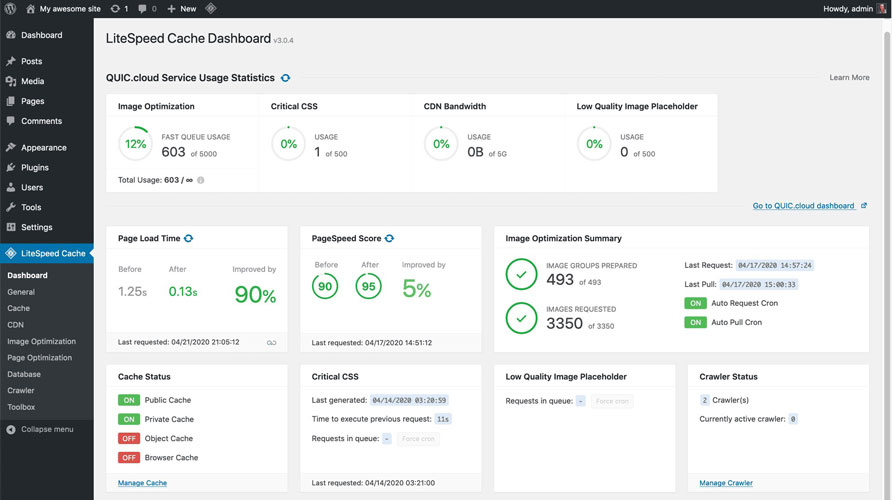Image resolution: width=892 pixels, height=500 pixels.
Task: Open the CDN submenu item
Action: click(15, 325)
